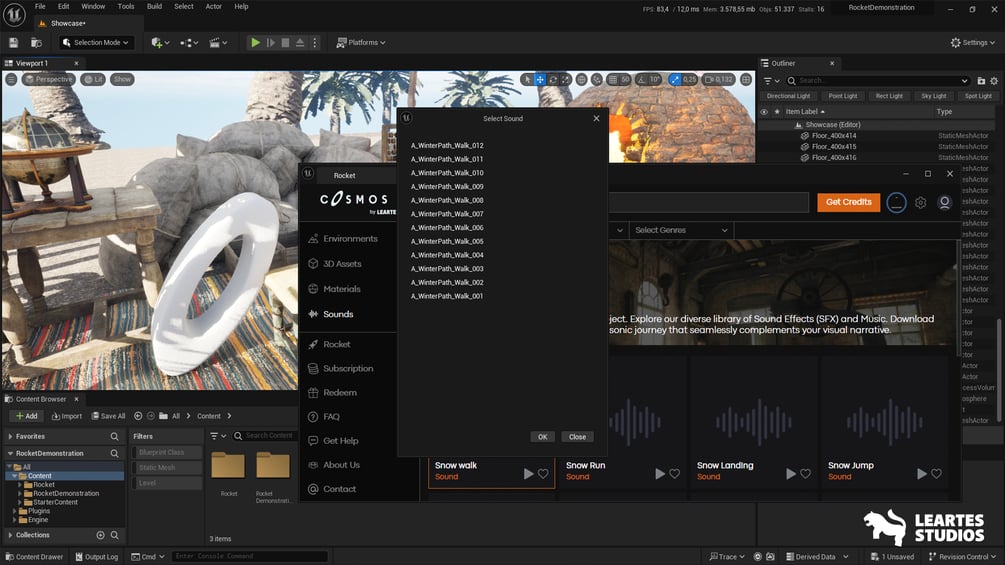
Task: Open play options three-dot menu
Action: point(315,42)
